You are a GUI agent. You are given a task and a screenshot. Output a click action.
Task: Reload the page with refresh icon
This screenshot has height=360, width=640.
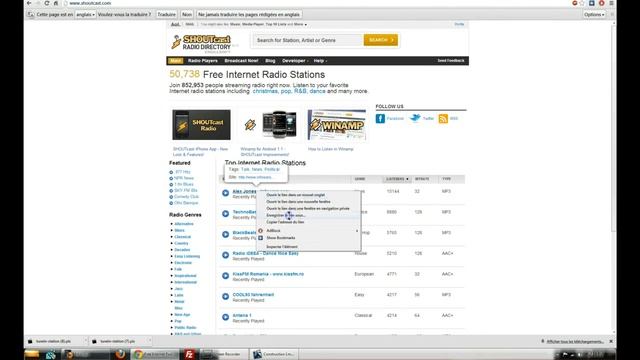coord(47,3)
